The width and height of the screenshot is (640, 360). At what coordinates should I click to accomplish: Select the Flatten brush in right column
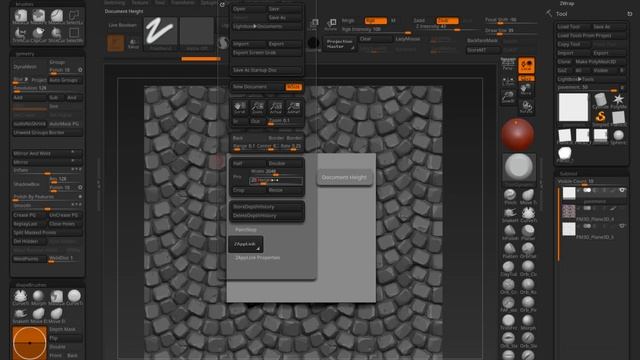(509, 249)
